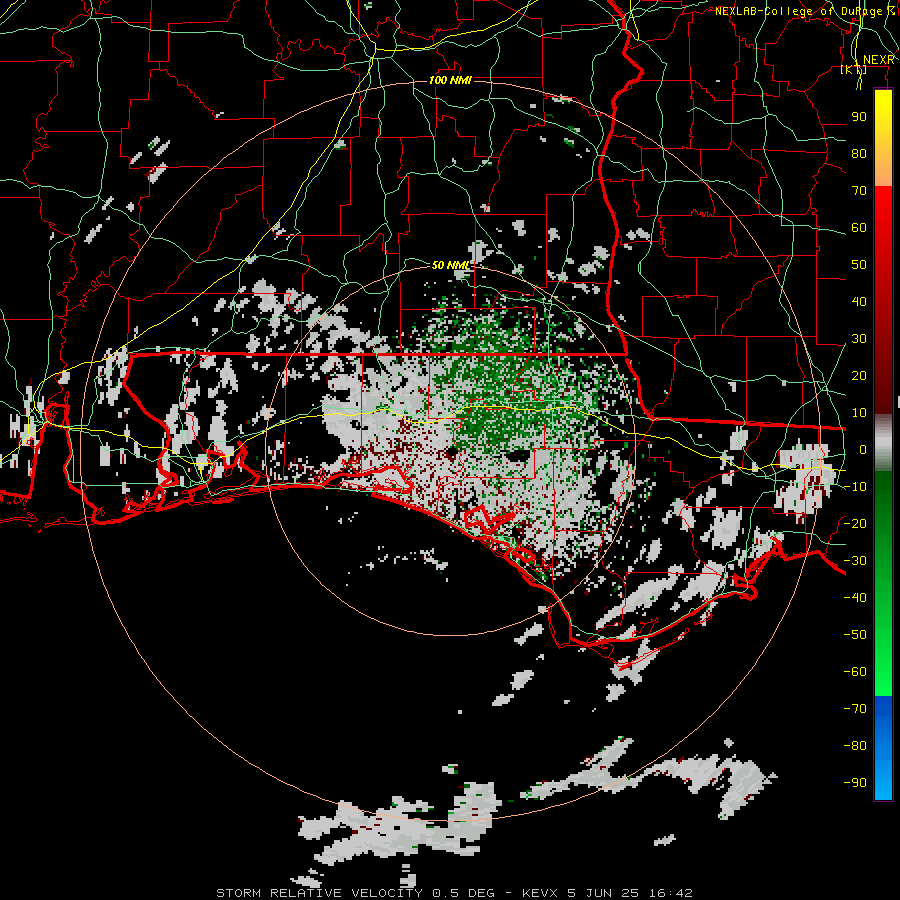This screenshot has height=900, width=900.
Task: Click the 10 value on velocity scale
Action: (x=859, y=413)
